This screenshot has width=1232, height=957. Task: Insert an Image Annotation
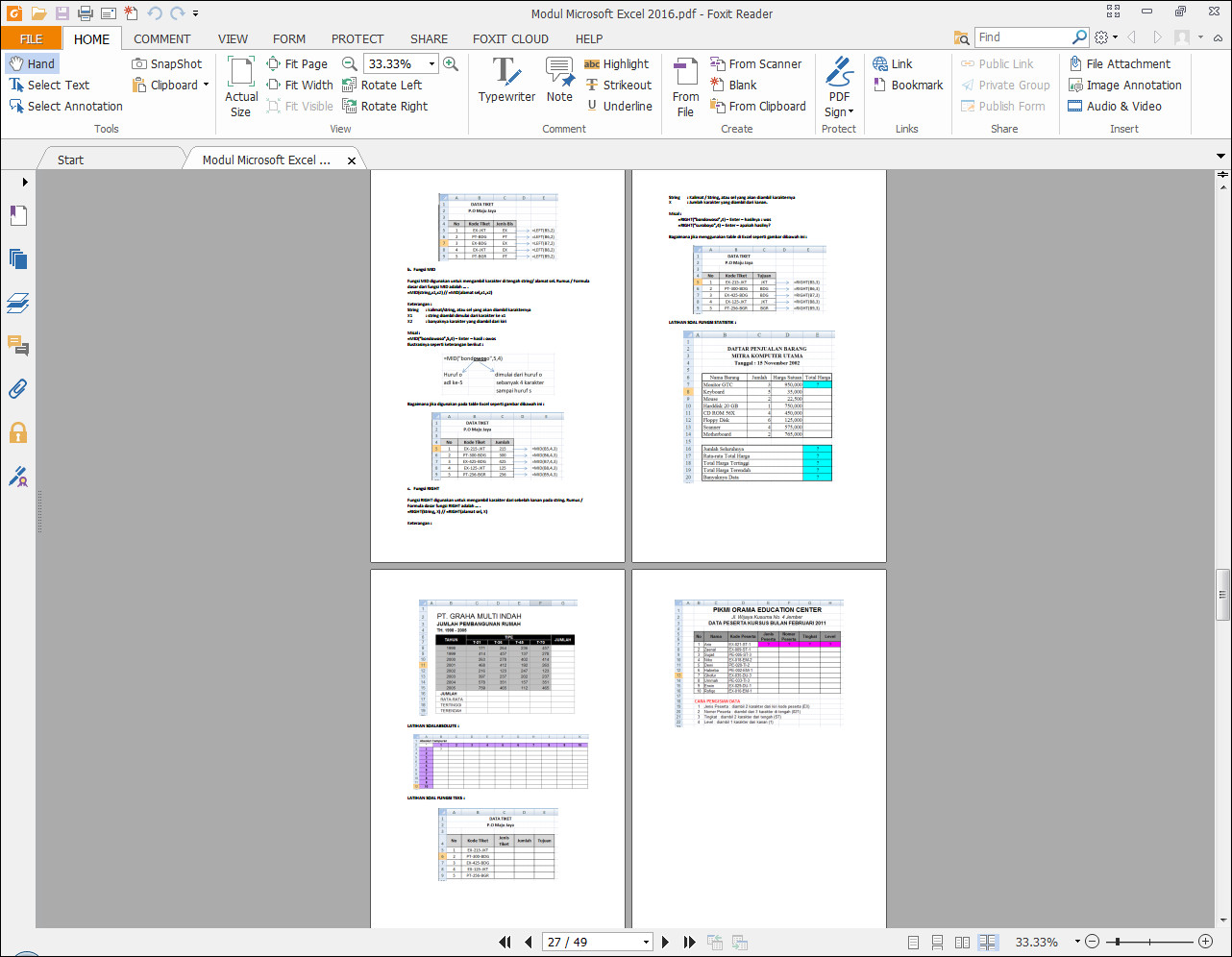pyautogui.click(x=1124, y=85)
